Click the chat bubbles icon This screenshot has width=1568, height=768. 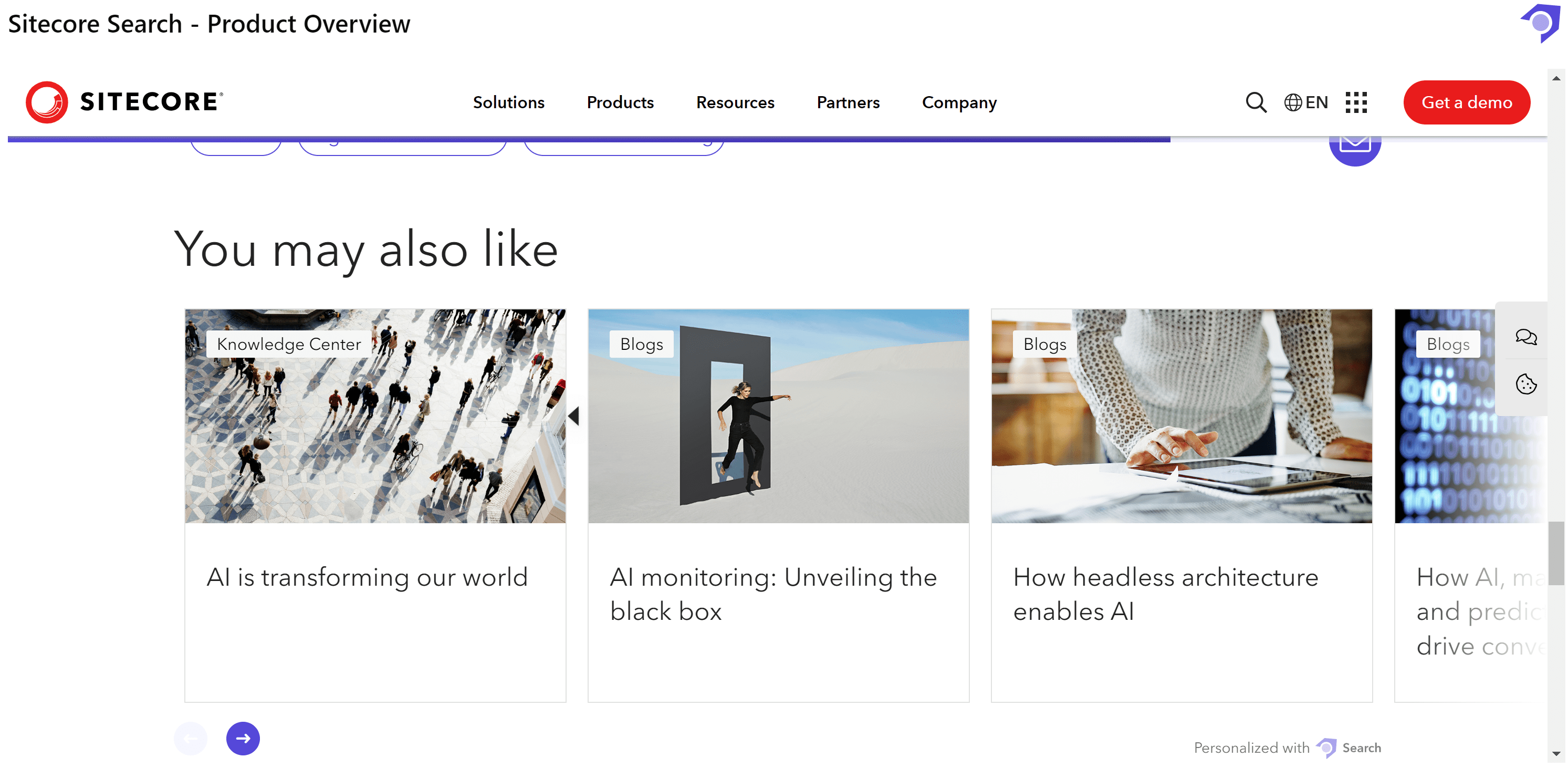click(x=1525, y=337)
